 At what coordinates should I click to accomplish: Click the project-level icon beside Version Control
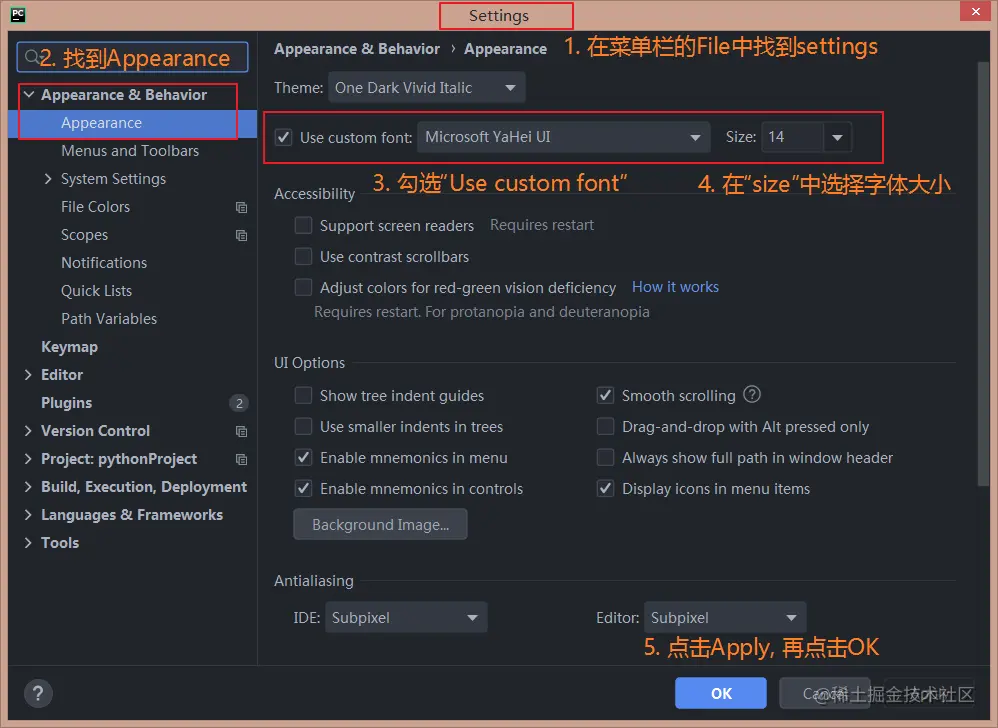(241, 431)
